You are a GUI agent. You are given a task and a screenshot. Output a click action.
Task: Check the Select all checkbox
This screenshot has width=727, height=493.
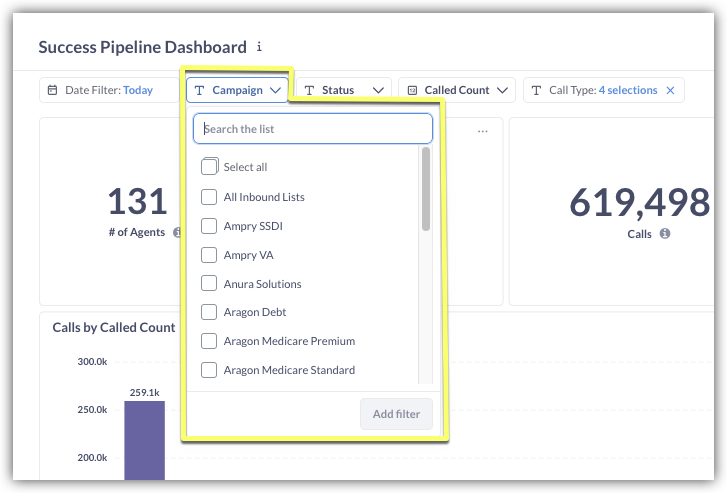coord(210,167)
